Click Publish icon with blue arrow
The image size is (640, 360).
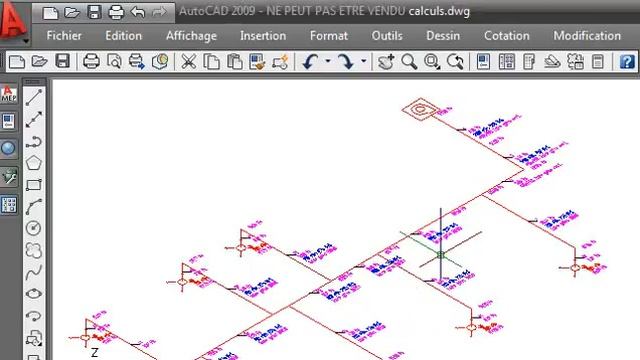click(137, 62)
